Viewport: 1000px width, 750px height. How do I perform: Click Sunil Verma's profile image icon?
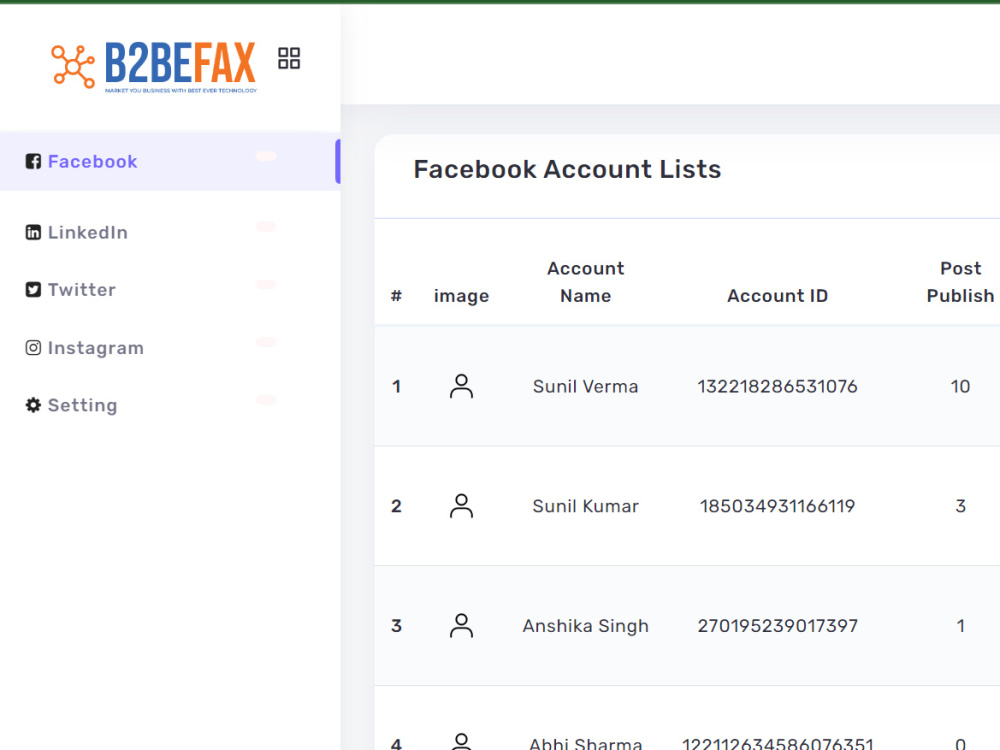pos(461,386)
